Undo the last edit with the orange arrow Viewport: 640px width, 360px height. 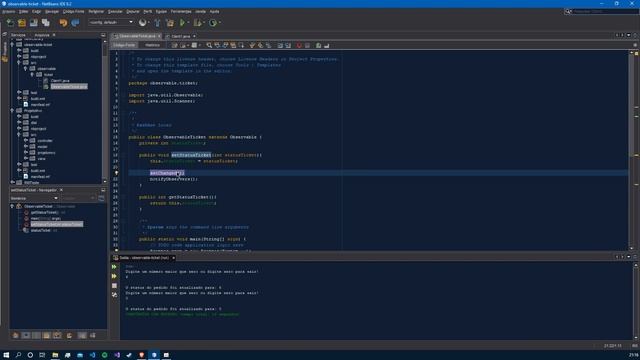pyautogui.click(x=63, y=23)
